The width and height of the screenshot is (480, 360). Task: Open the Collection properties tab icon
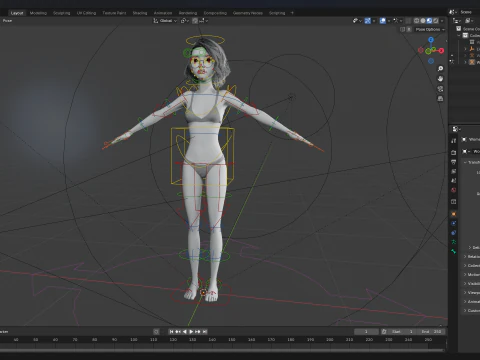(x=454, y=202)
